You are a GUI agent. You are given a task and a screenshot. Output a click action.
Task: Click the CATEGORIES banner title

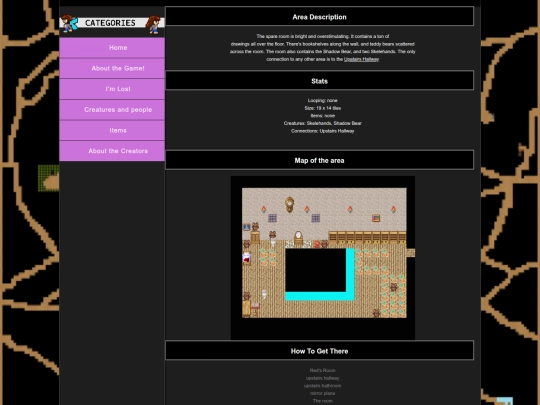click(x=110, y=23)
